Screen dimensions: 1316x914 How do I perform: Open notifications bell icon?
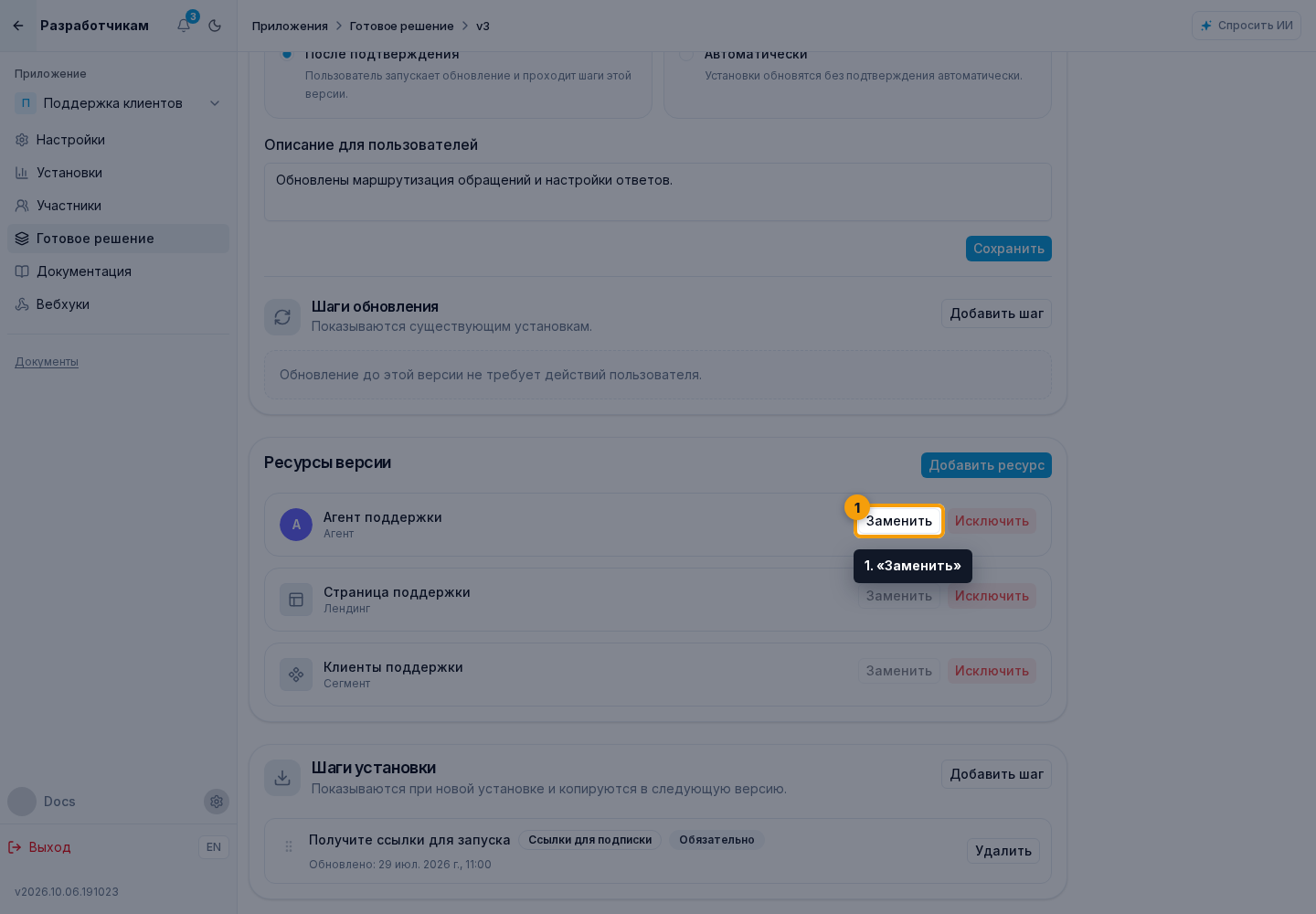[x=184, y=26]
